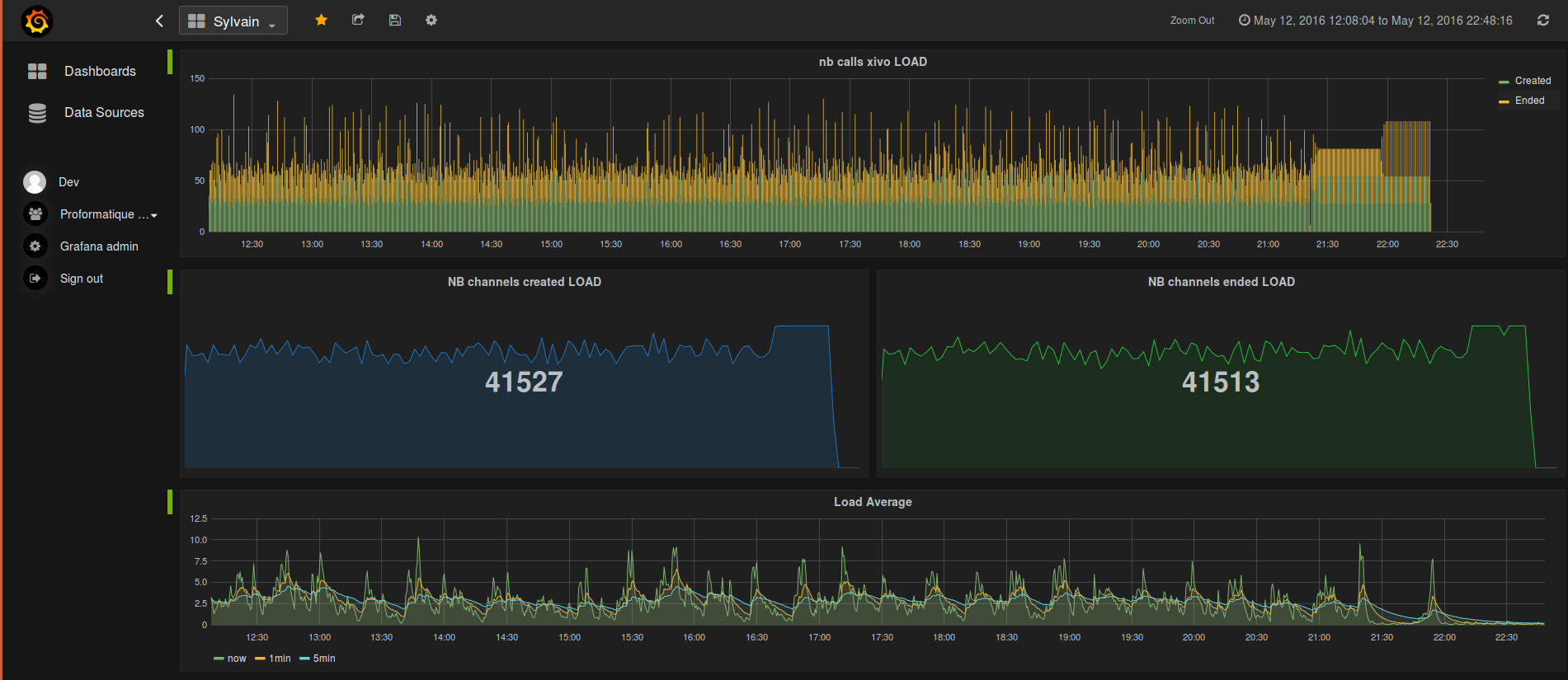Expand the Proformatique organization dropdown
Screen dimensions: 1568x680
(x=108, y=214)
